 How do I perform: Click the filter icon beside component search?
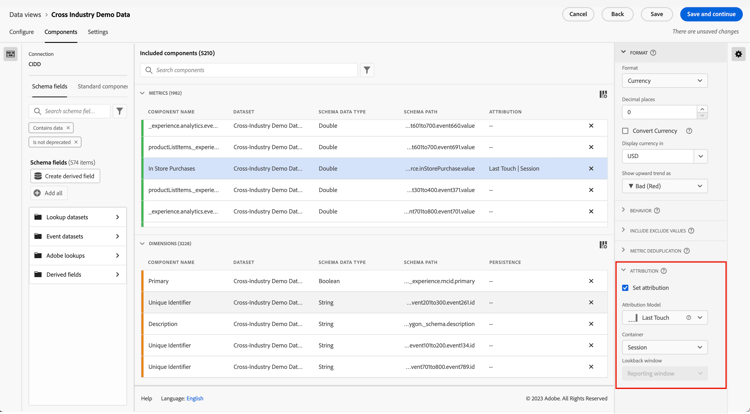(367, 70)
